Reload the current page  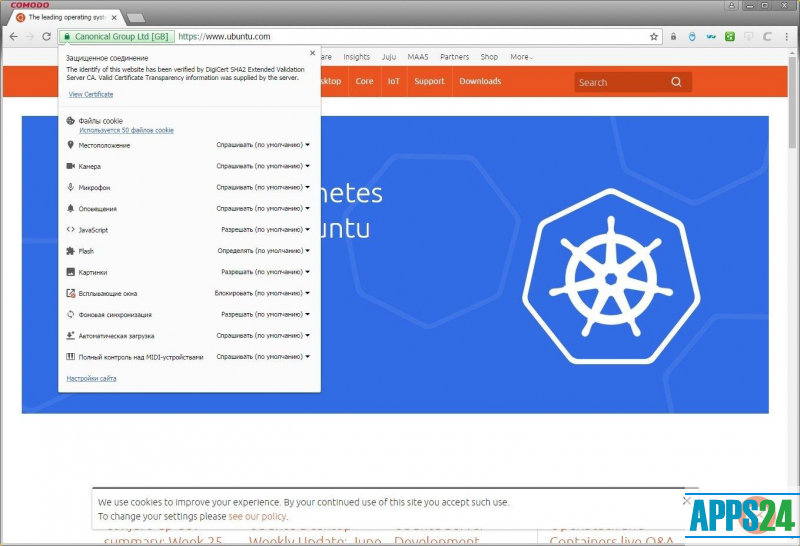pos(46,37)
